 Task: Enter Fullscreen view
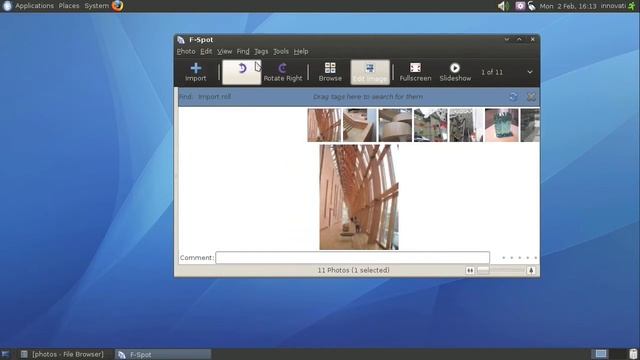coord(415,72)
